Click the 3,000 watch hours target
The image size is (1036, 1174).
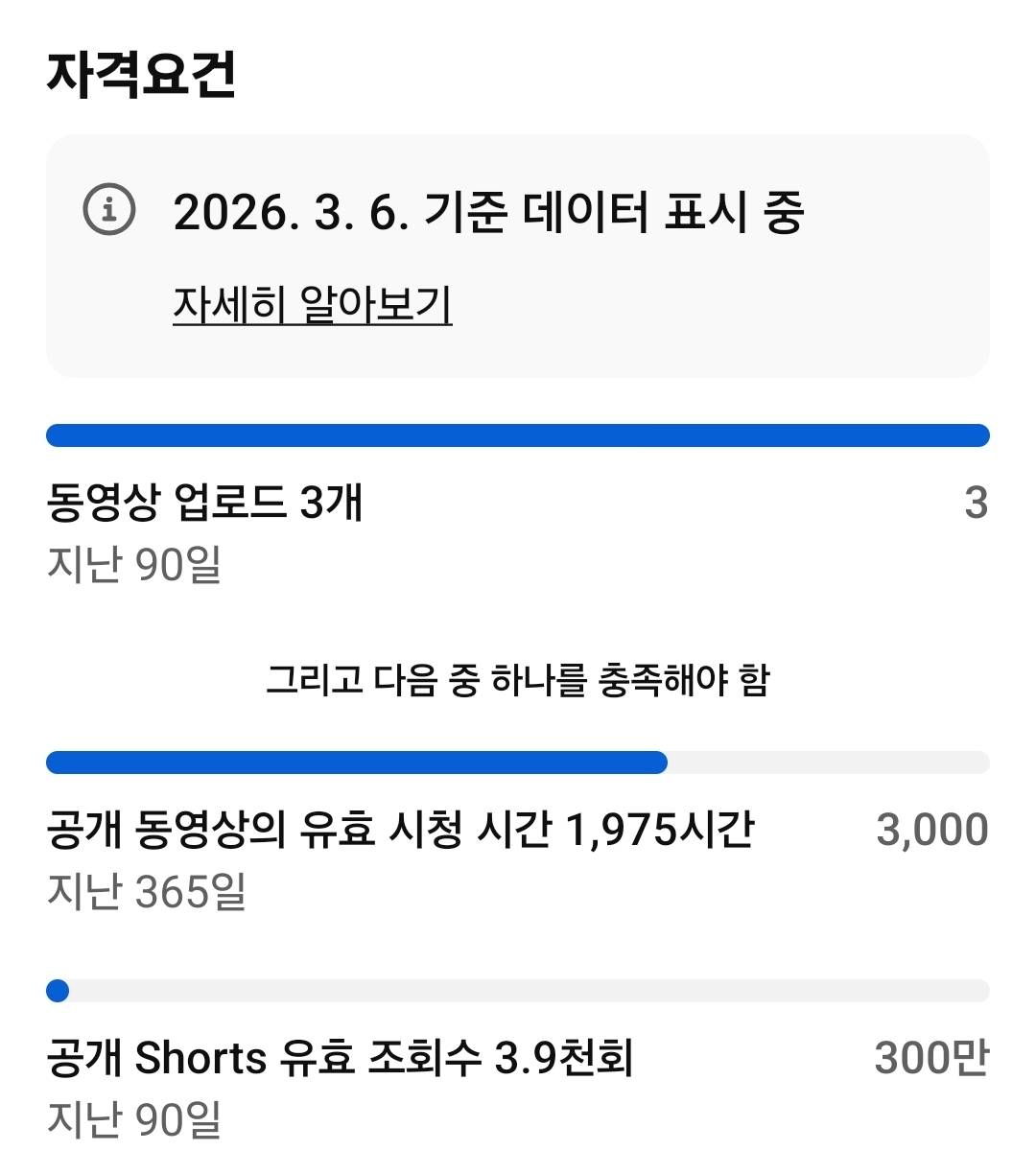[x=931, y=830]
